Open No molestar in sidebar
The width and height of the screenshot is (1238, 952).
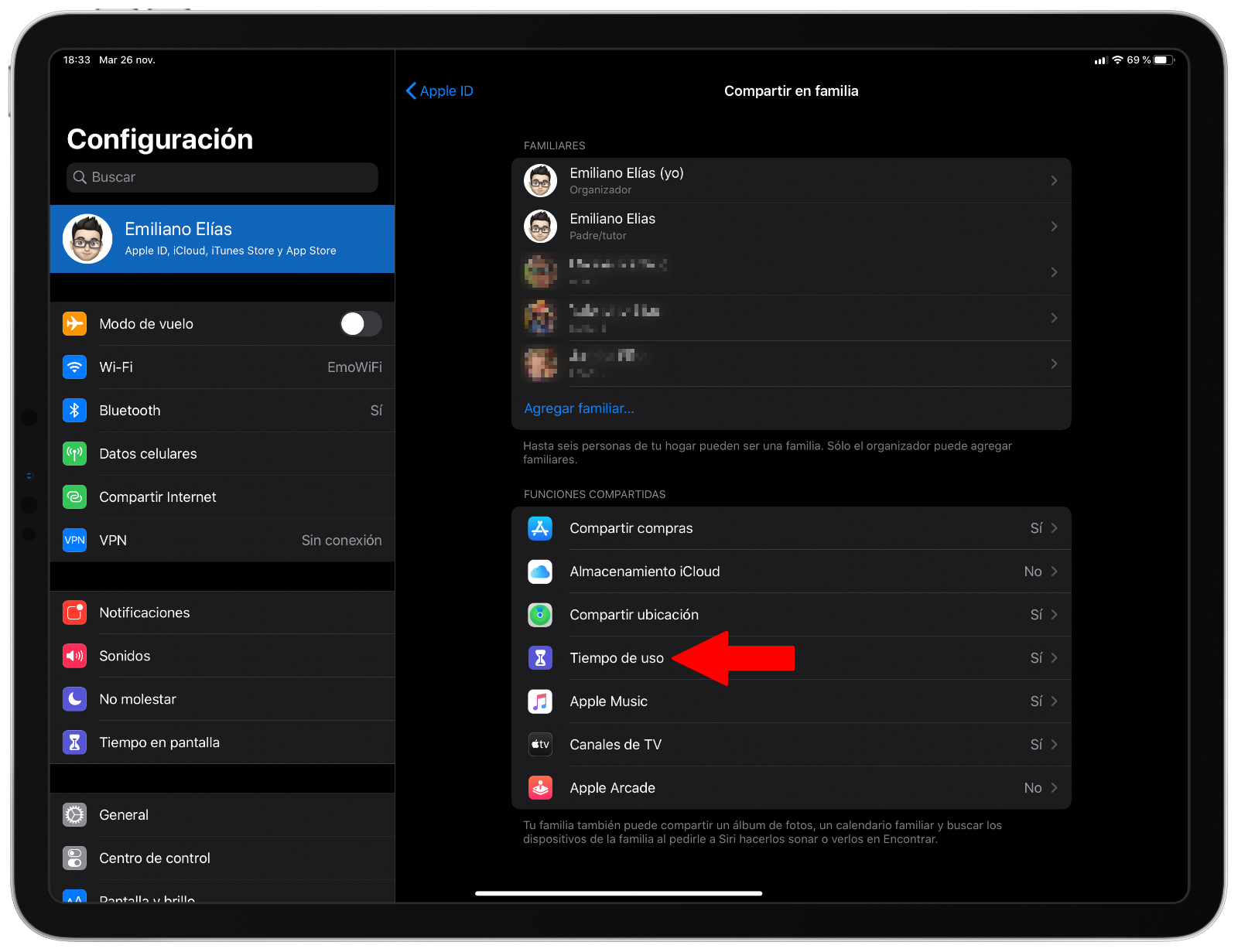click(x=222, y=699)
